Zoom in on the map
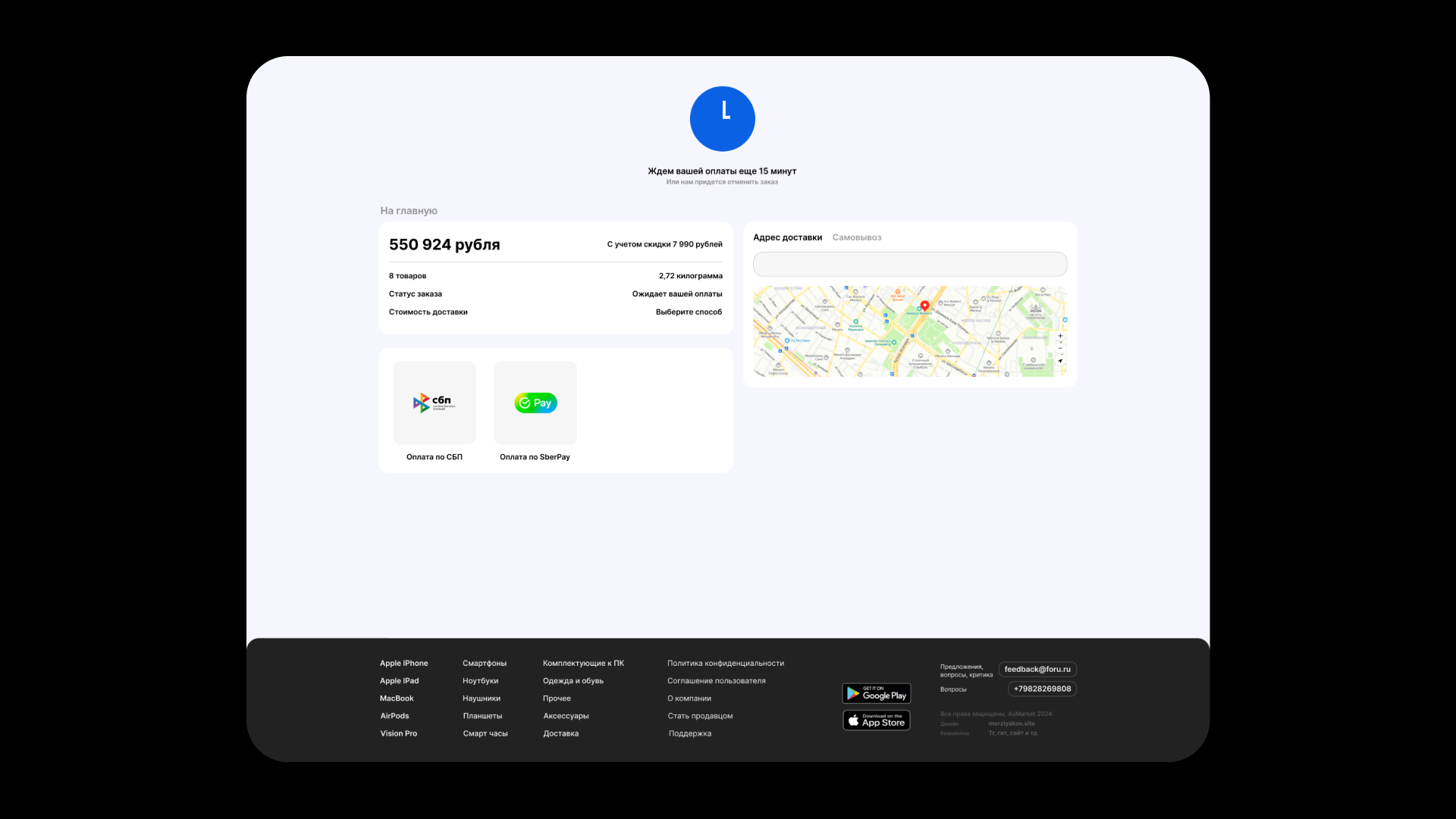This screenshot has height=819, width=1456. (x=1060, y=336)
